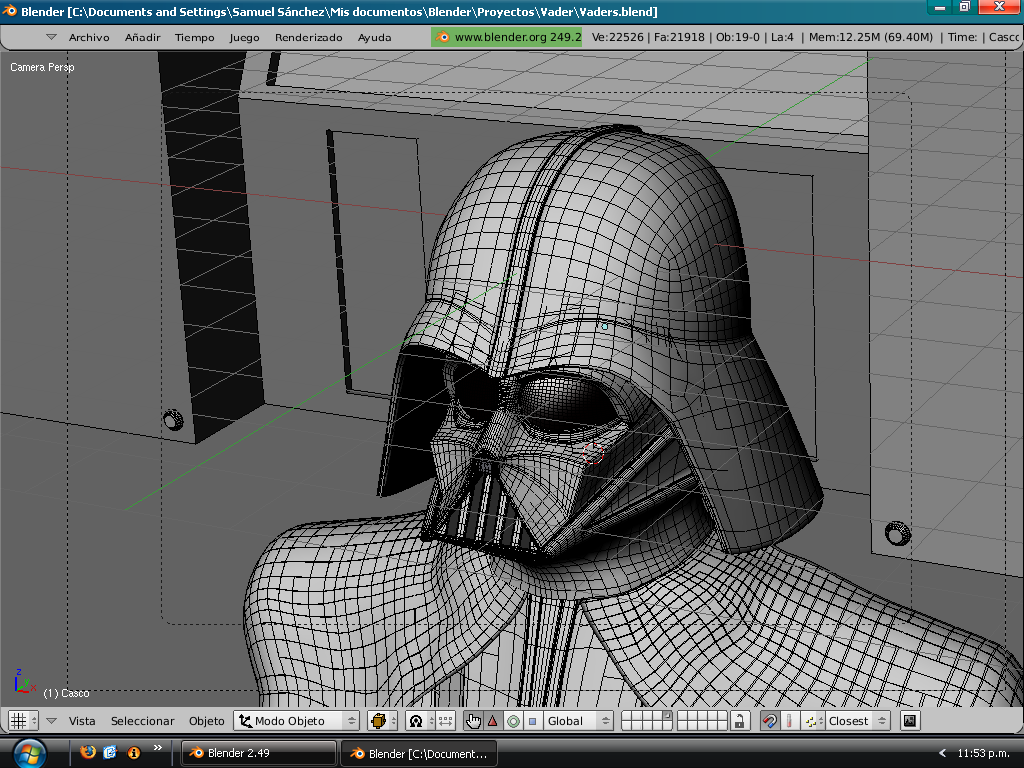Click the pivot point icon
Image resolution: width=1024 pixels, height=768 pixels.
tap(416, 721)
